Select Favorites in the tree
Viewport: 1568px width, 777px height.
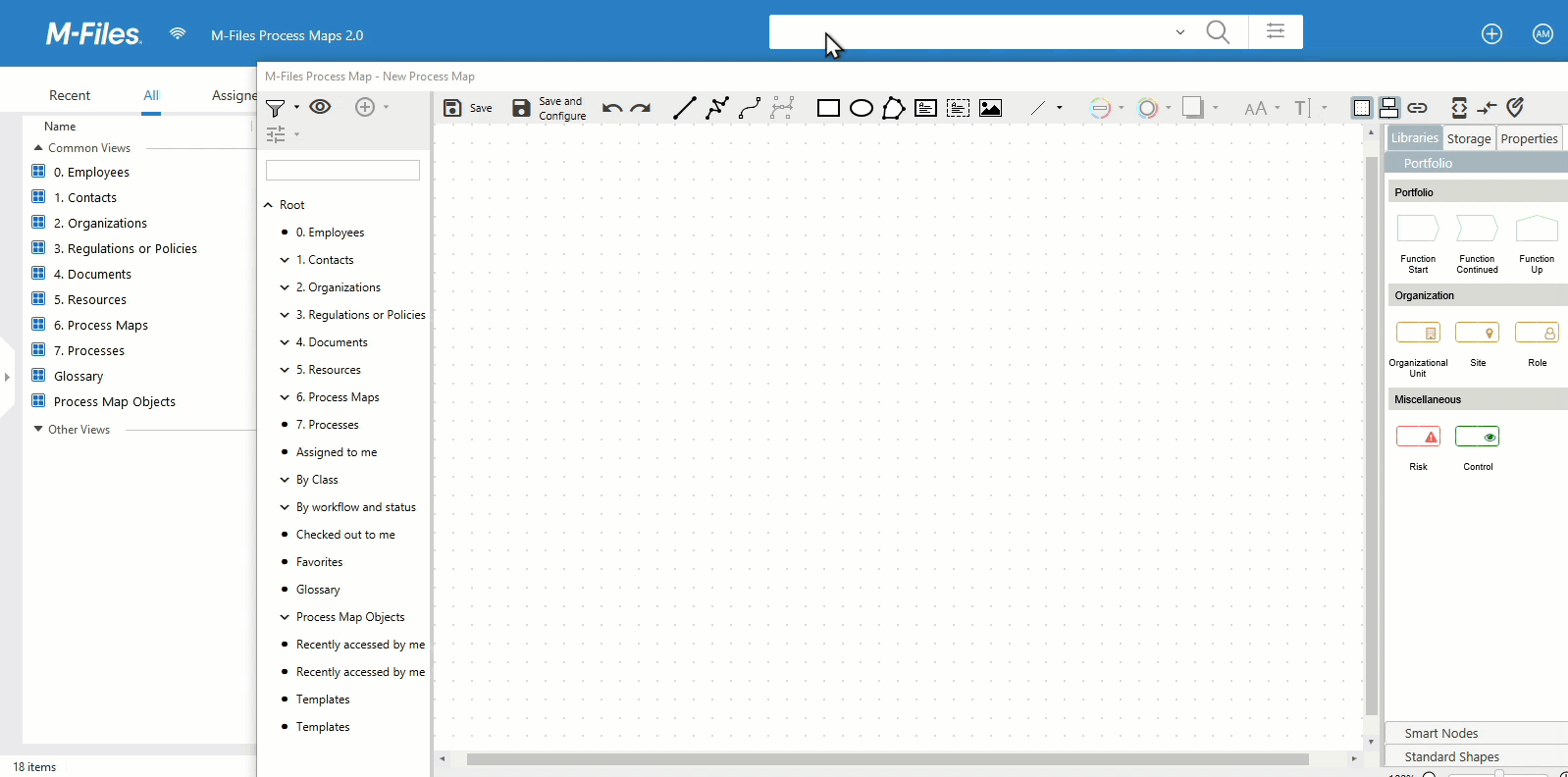pos(320,562)
